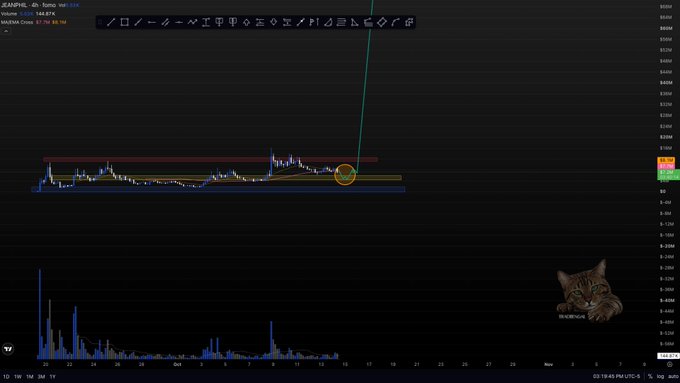This screenshot has width=680, height=383.
Task: Toggle percentage scale with % button
Action: [x=650, y=376]
